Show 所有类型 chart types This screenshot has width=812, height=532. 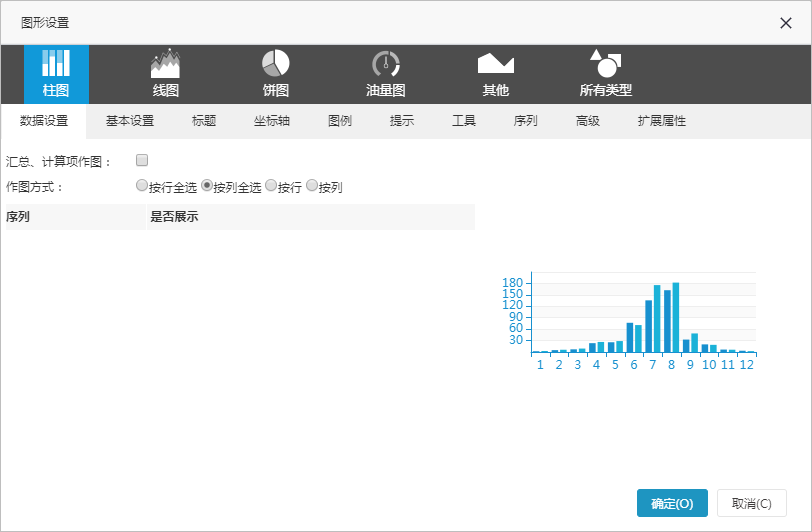(605, 74)
